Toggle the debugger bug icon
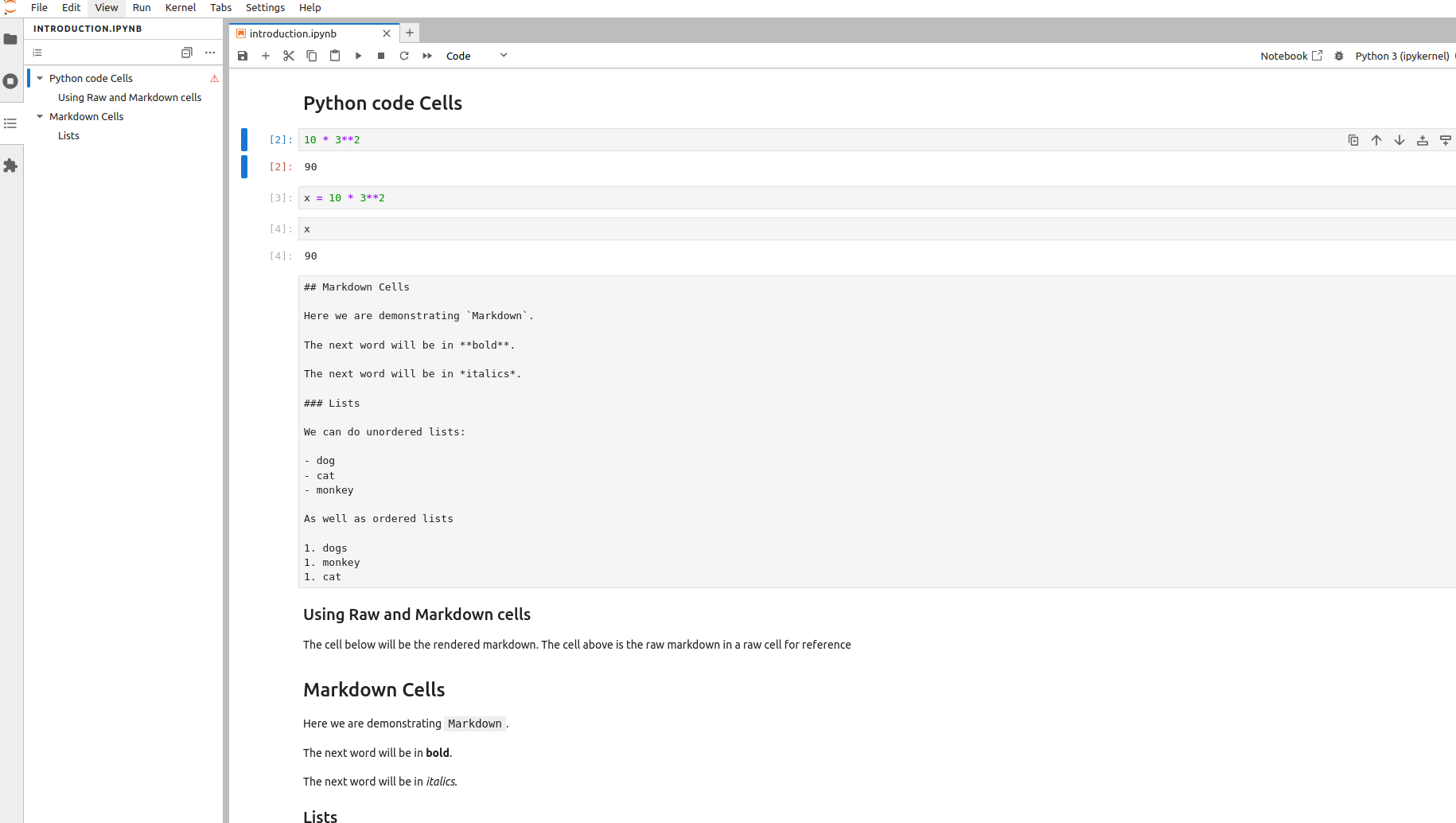The image size is (1456, 823). point(1339,56)
